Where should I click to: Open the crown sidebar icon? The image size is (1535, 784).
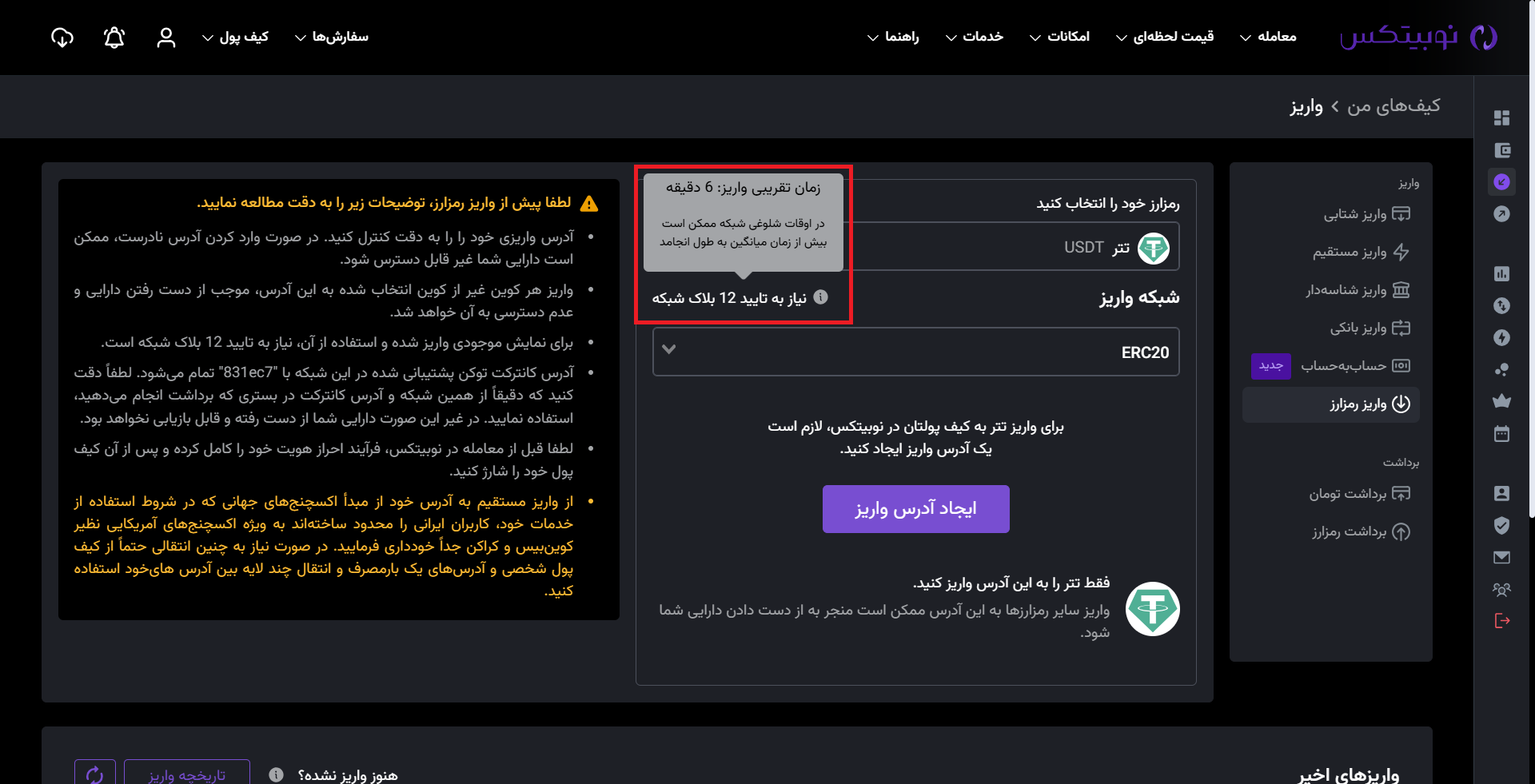pyautogui.click(x=1501, y=401)
